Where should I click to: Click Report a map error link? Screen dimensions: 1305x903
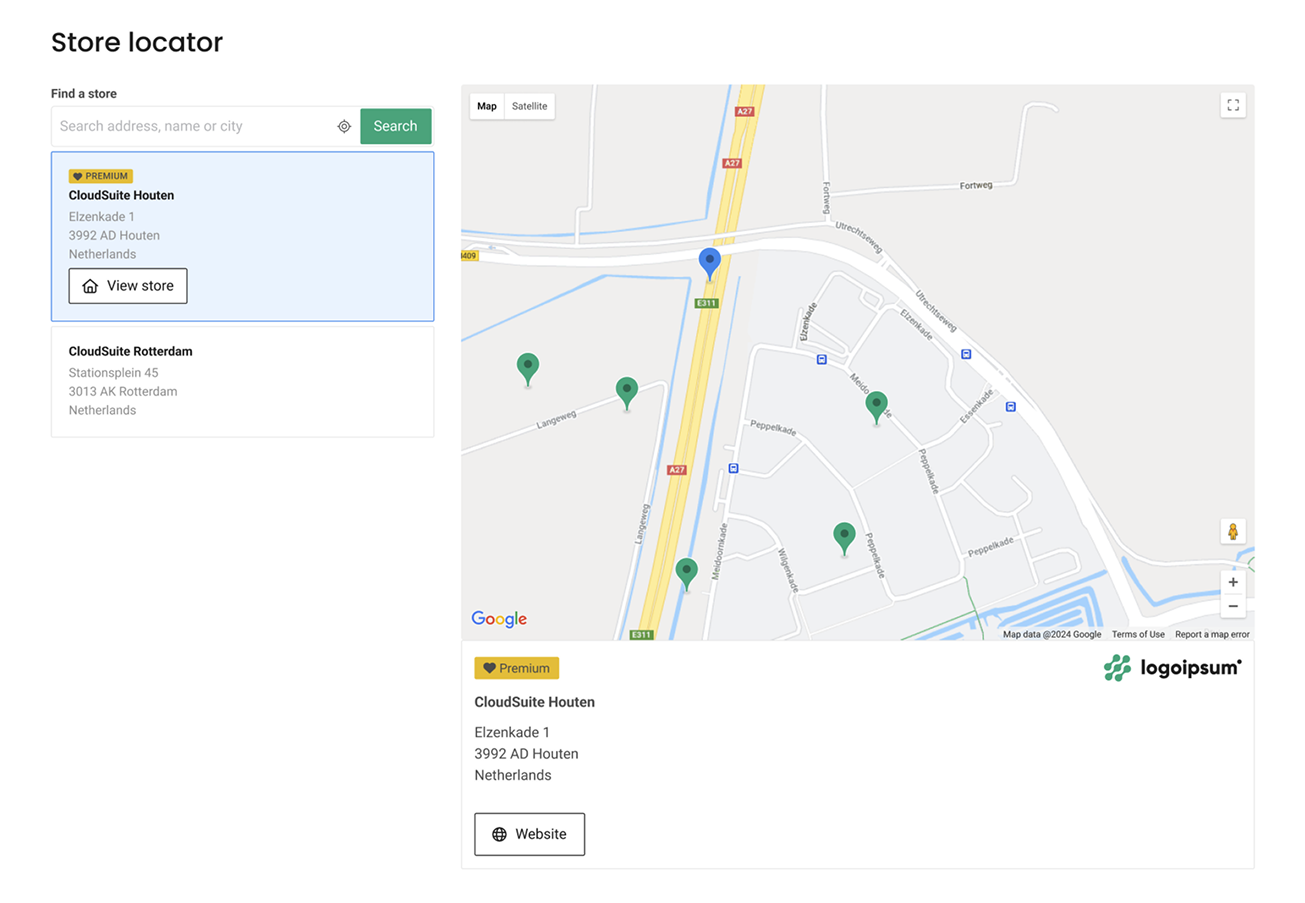tap(1211, 634)
